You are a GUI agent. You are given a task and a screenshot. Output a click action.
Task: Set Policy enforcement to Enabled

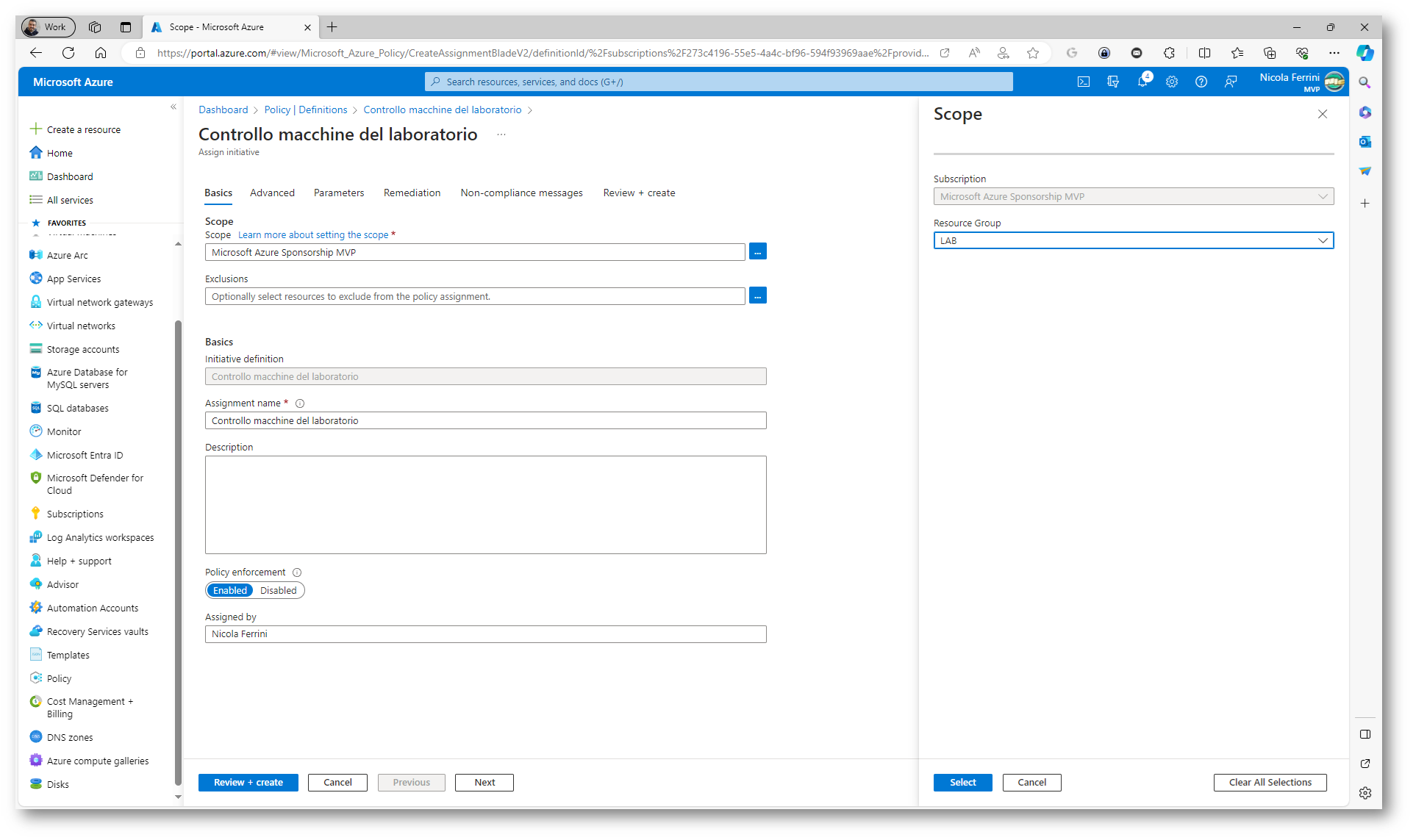230,590
